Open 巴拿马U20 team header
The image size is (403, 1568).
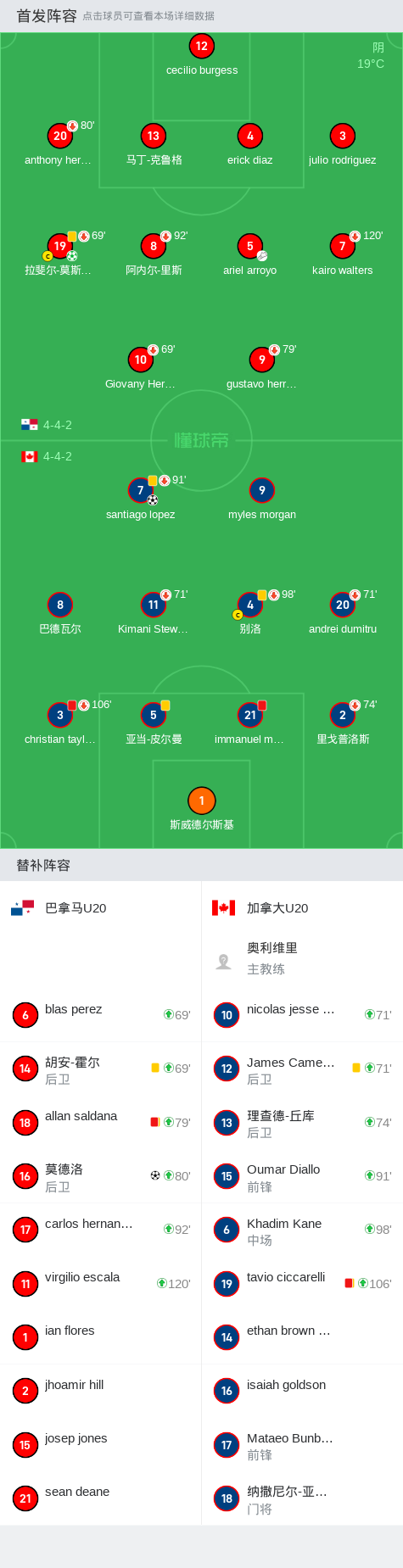tap(59, 908)
